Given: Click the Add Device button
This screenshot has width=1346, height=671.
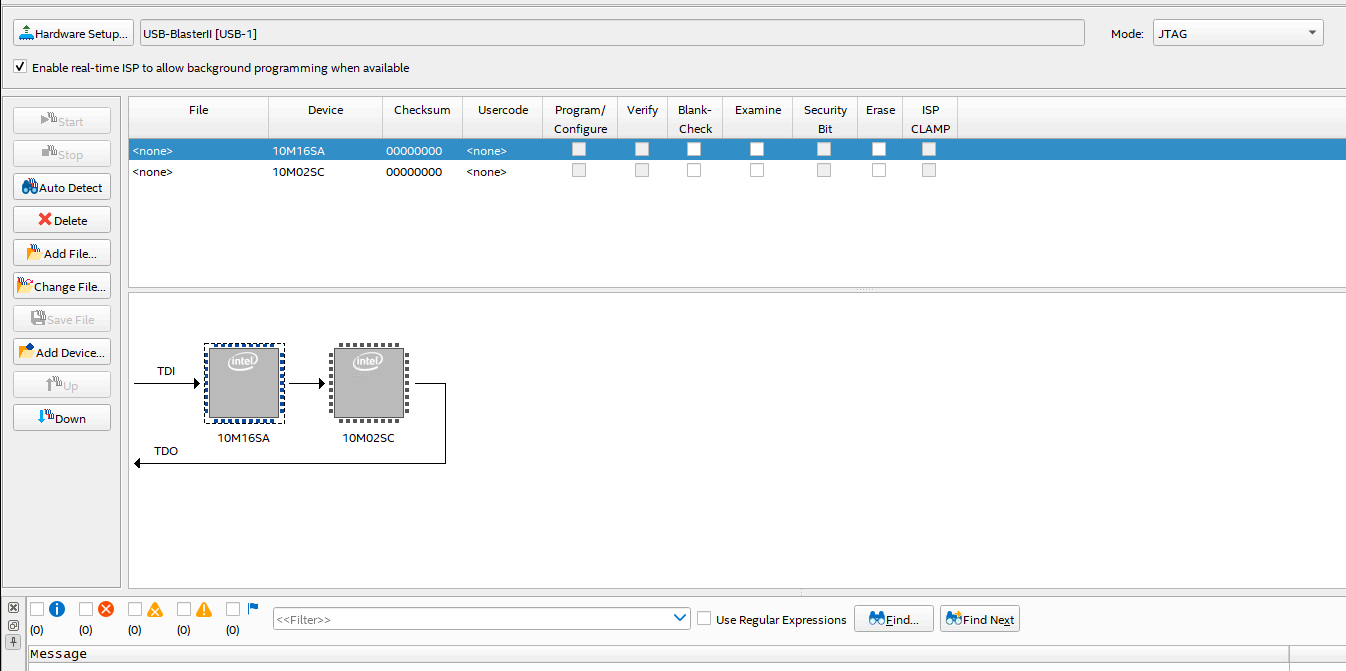Looking at the screenshot, I should click(x=62, y=352).
